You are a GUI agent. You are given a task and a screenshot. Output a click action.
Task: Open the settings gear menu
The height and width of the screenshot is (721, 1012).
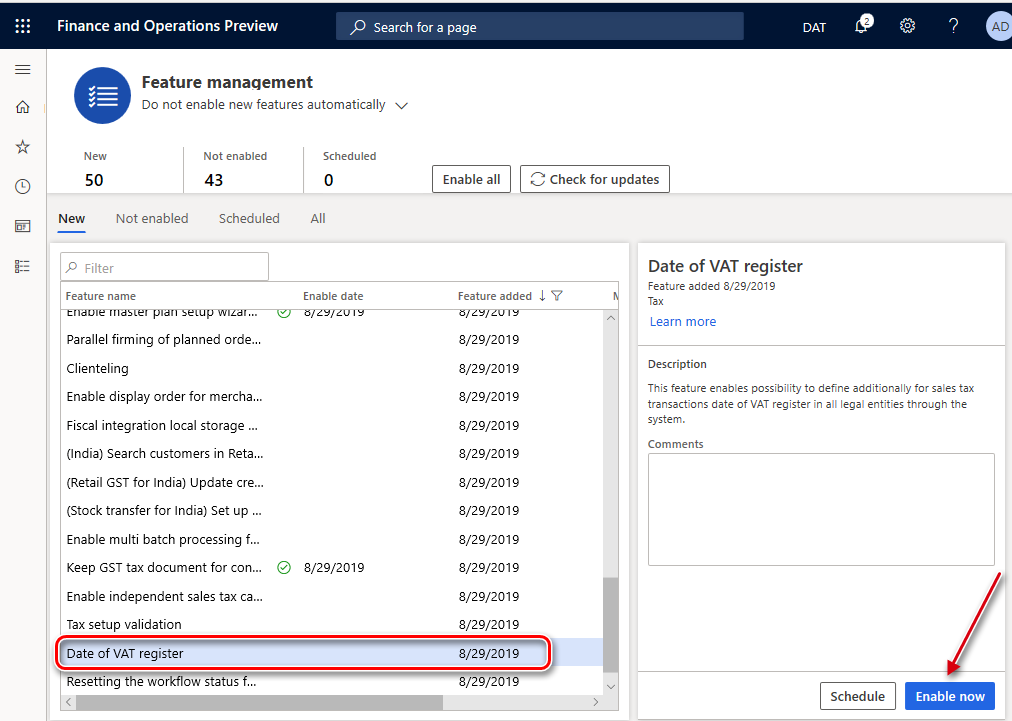907,26
